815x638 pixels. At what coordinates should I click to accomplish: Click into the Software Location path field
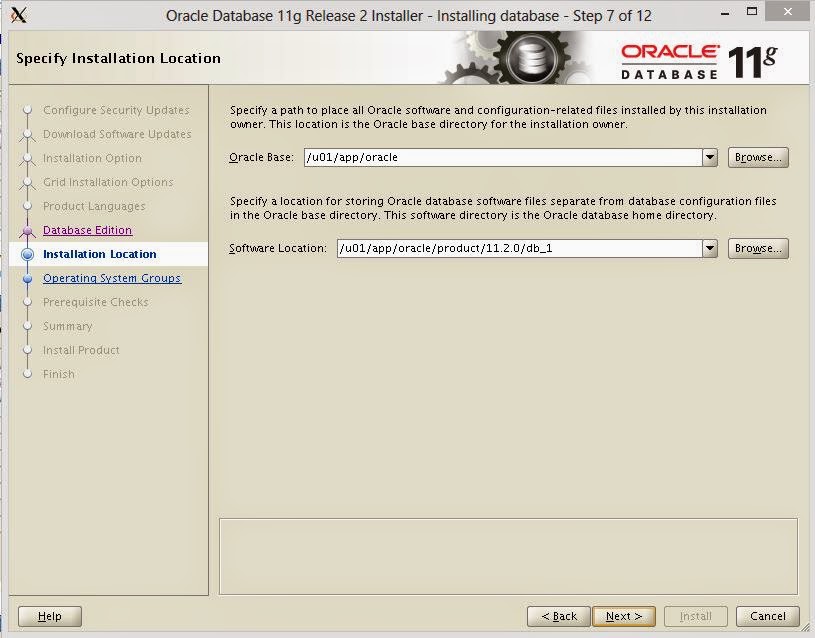click(x=519, y=249)
